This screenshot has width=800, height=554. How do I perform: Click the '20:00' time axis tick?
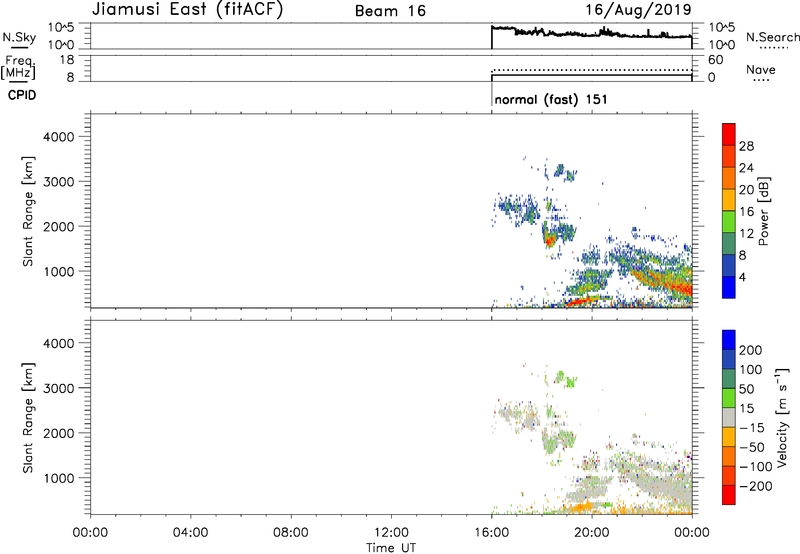pyautogui.click(x=592, y=533)
